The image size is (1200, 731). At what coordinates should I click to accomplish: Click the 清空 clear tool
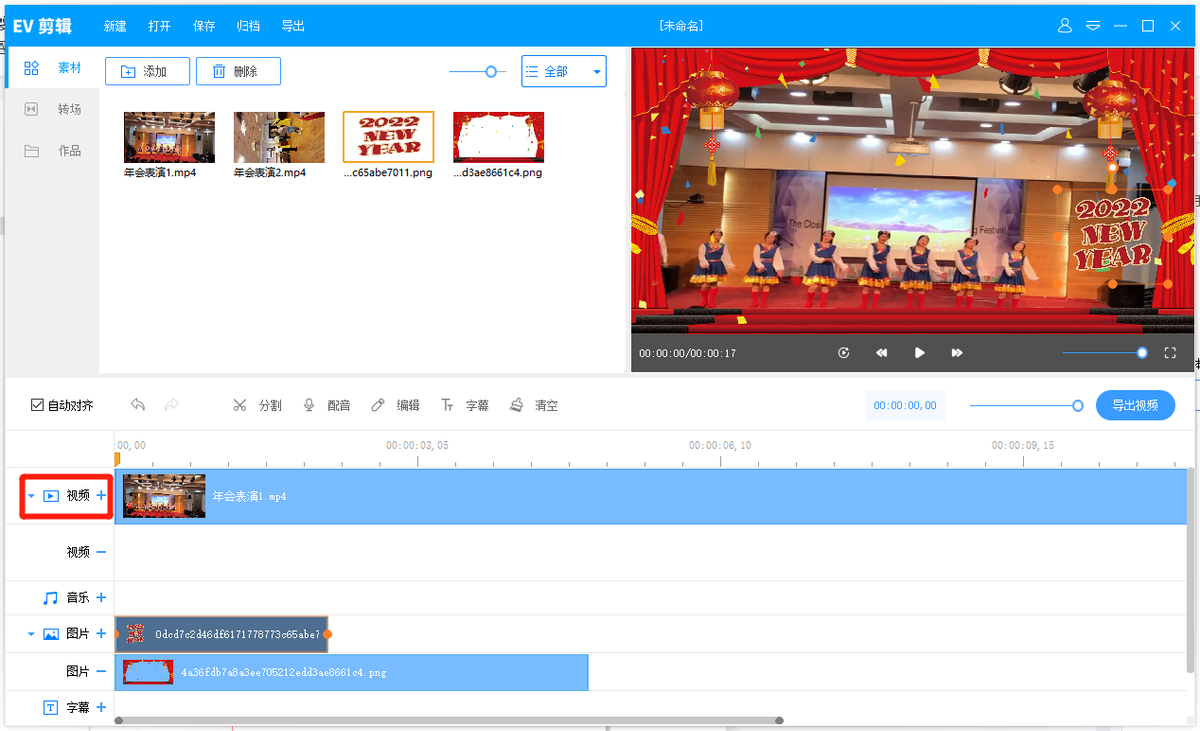(x=534, y=405)
